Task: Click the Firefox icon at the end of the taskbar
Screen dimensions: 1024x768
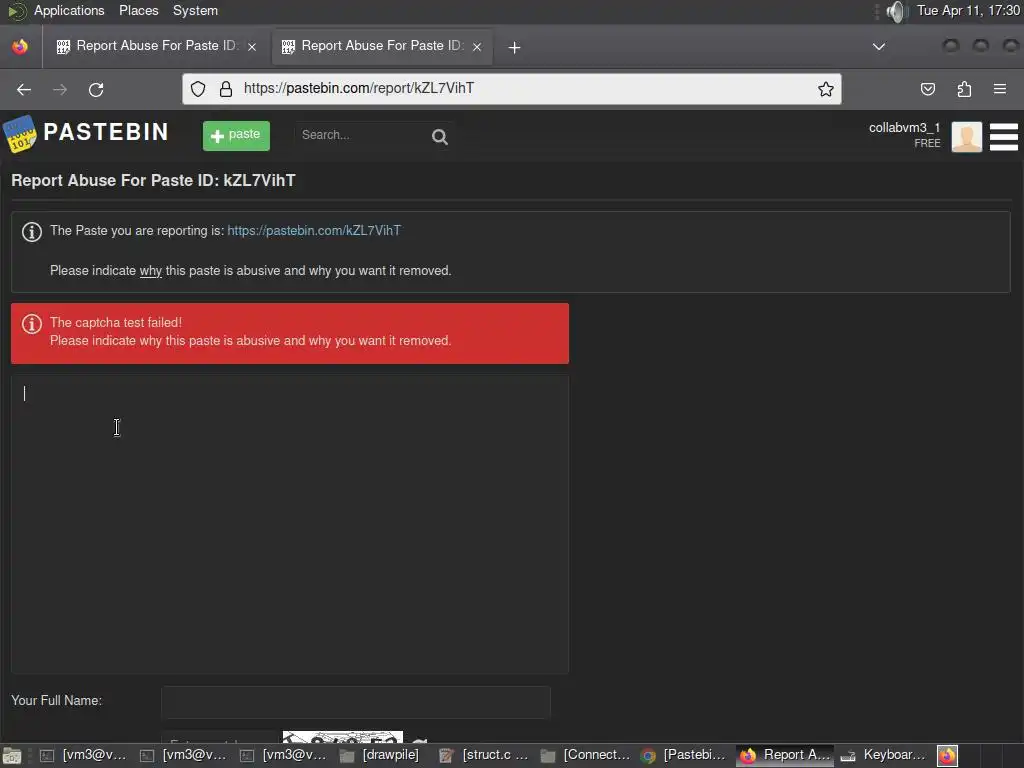Action: pyautogui.click(x=948, y=756)
